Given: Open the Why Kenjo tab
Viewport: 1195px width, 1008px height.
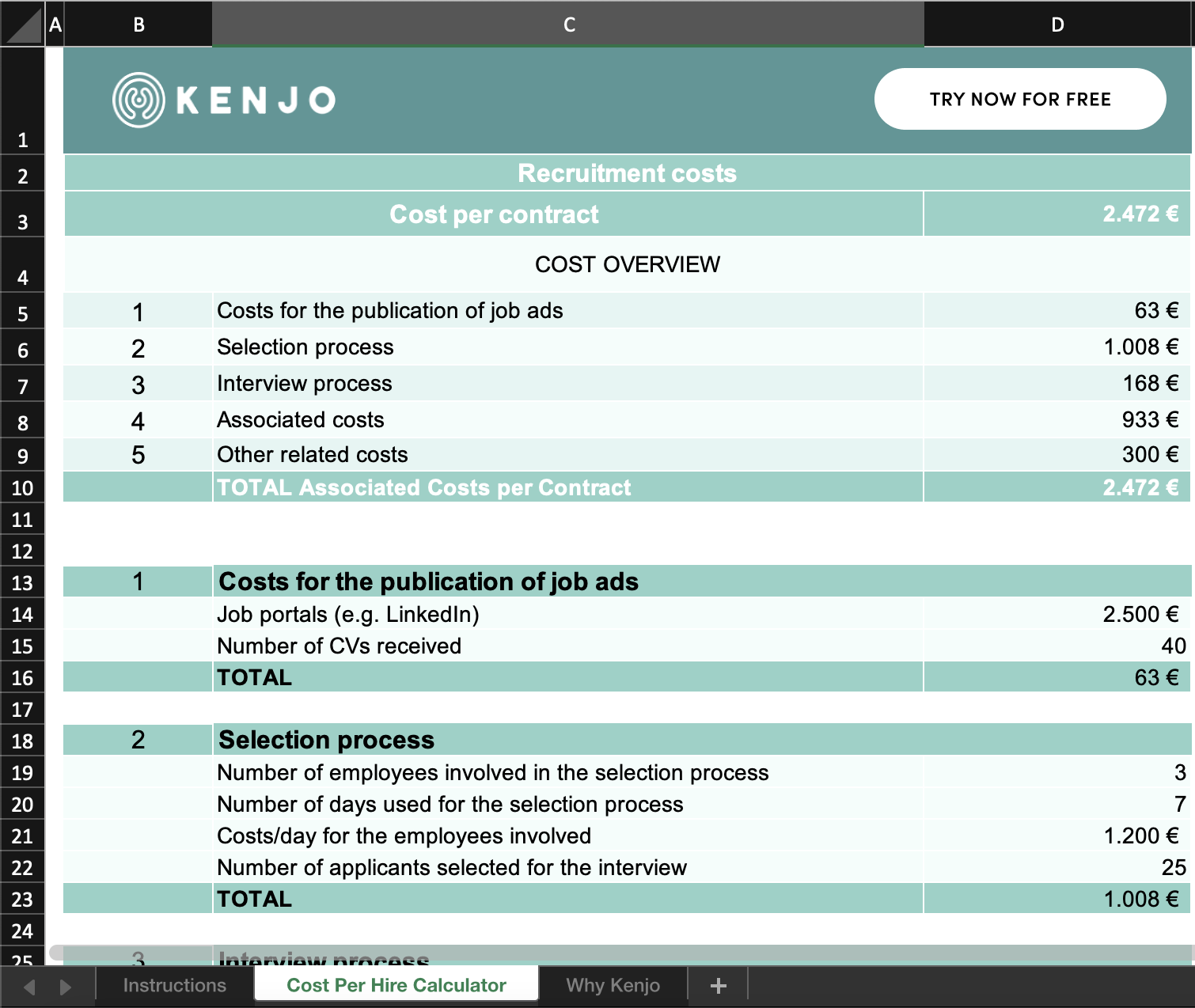Looking at the screenshot, I should (x=613, y=985).
